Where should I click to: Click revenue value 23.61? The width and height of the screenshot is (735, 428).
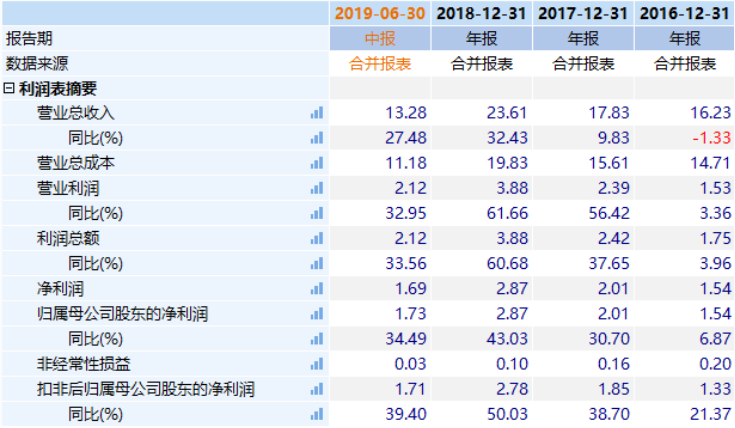tap(507, 113)
